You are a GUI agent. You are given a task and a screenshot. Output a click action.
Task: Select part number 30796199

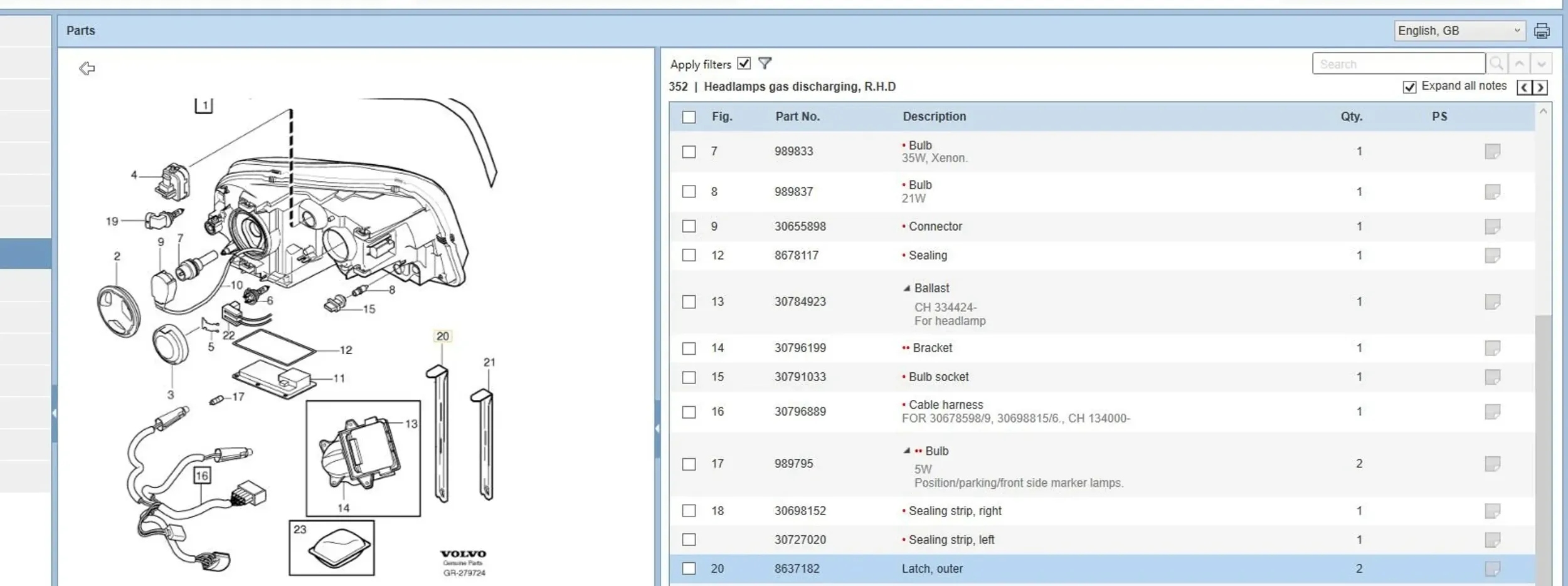tap(800, 348)
